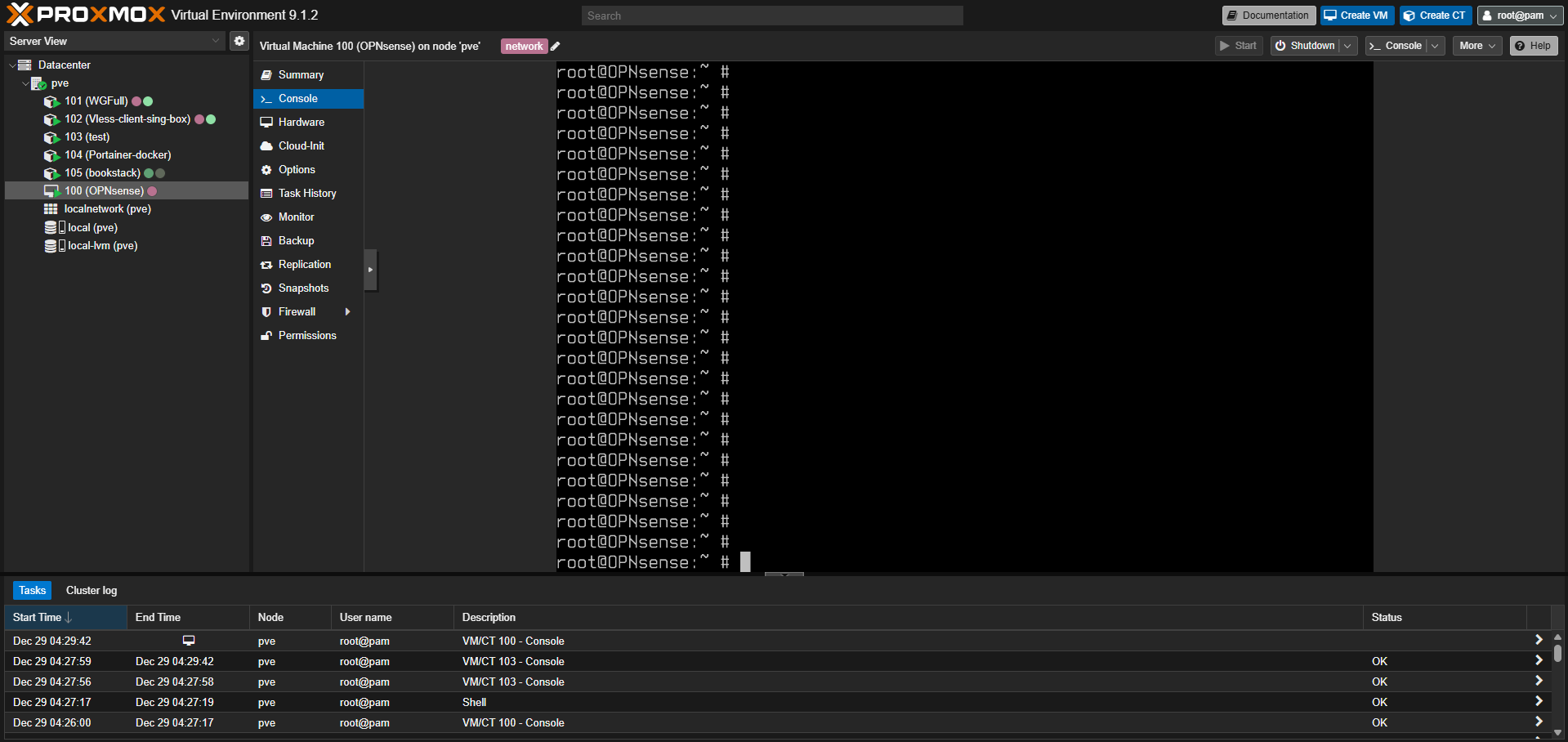Image resolution: width=1568 pixels, height=742 pixels.
Task: Click the Create CT button
Action: pos(1436,16)
